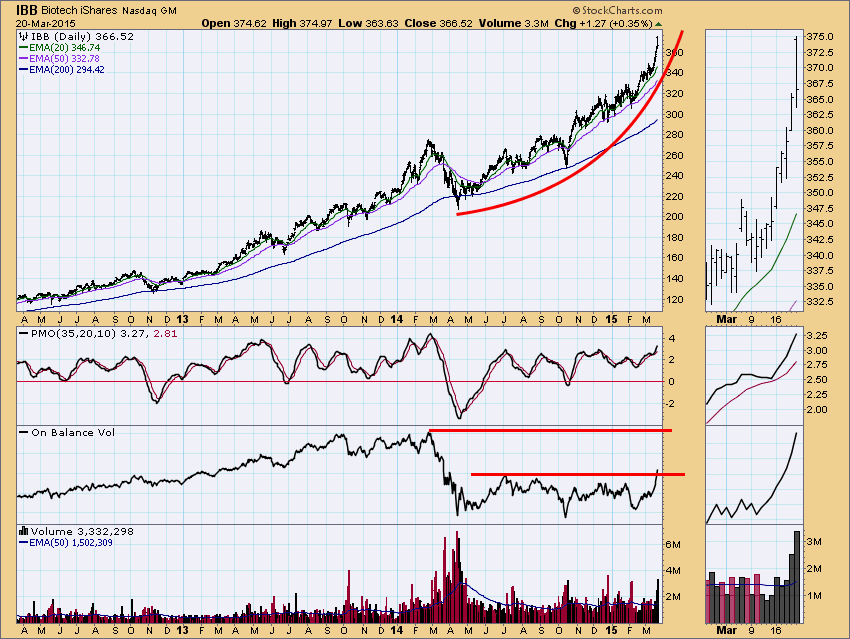Select the PMO(35,20,10) 3.27 label
The image size is (850, 639).
(x=89, y=333)
